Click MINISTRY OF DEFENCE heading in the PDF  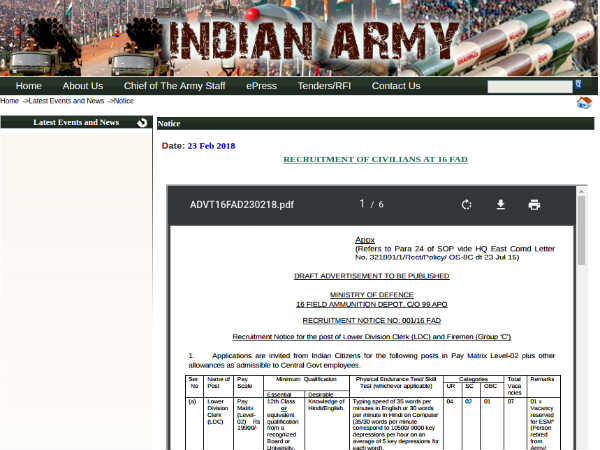coord(372,295)
